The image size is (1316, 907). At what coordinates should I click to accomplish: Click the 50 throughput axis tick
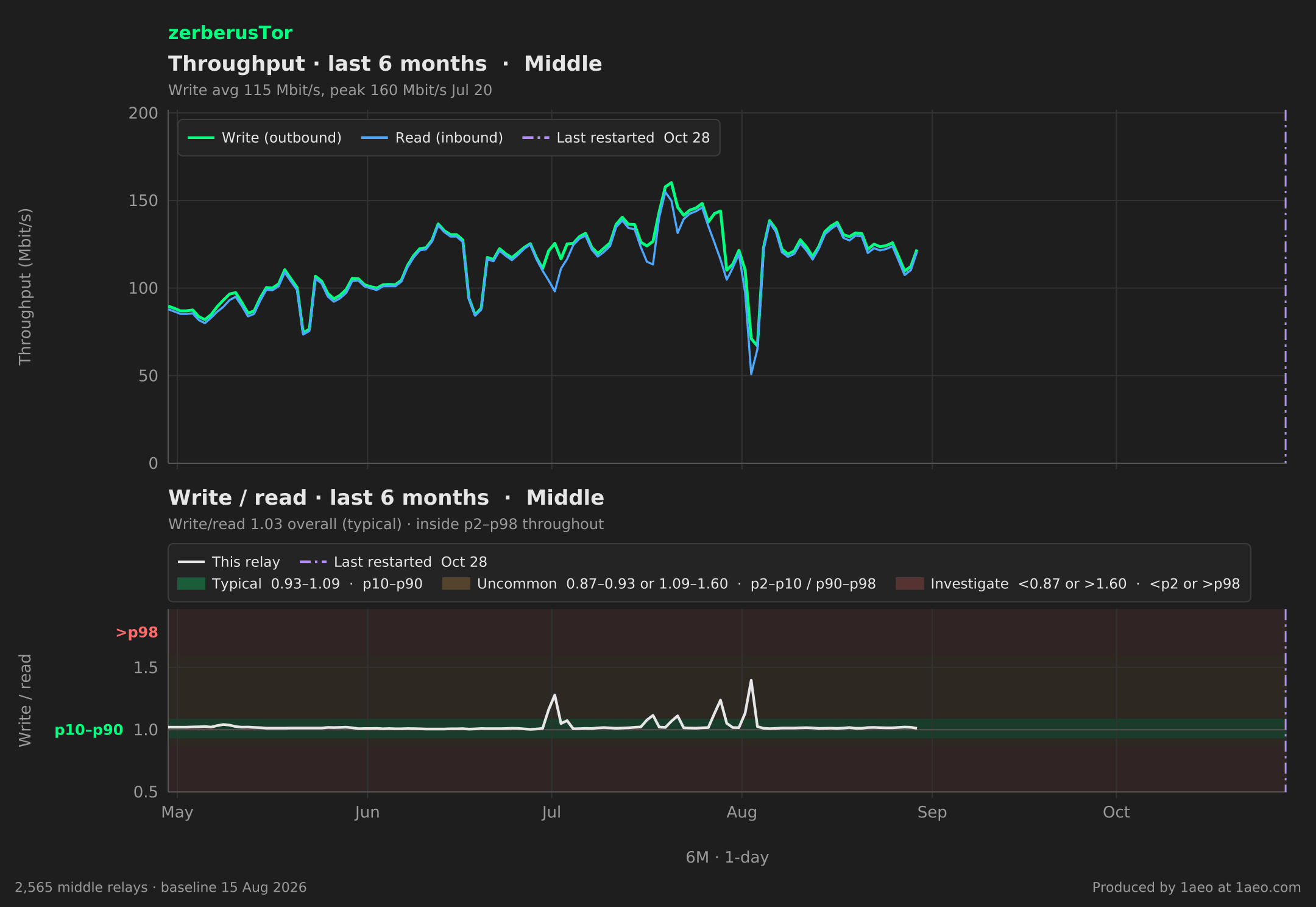tap(148, 376)
